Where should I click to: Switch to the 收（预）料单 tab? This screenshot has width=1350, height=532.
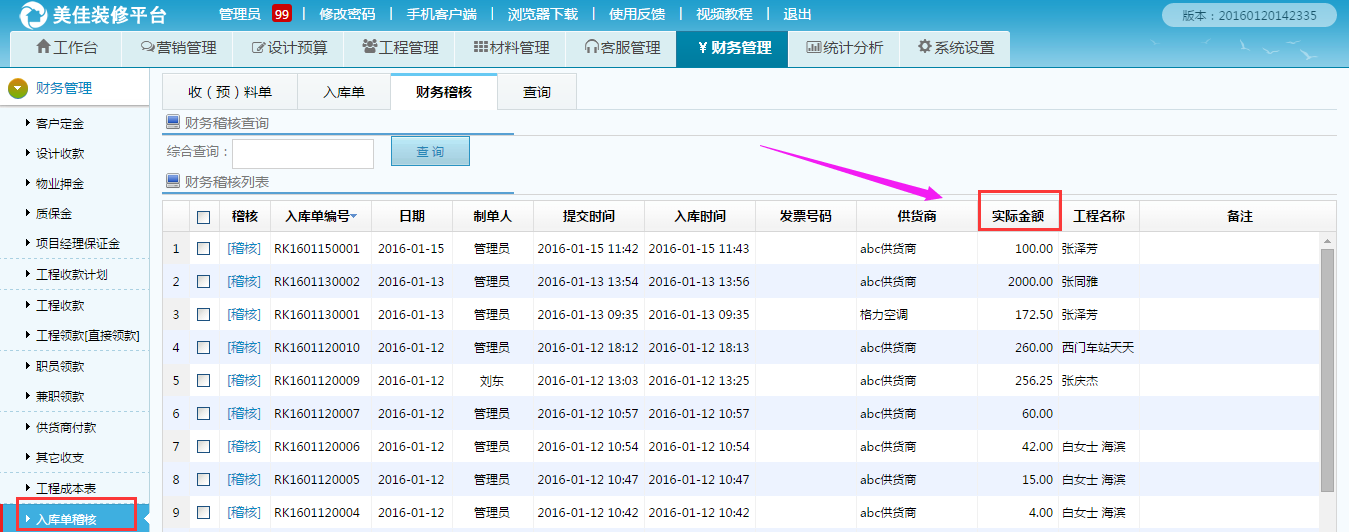(230, 92)
